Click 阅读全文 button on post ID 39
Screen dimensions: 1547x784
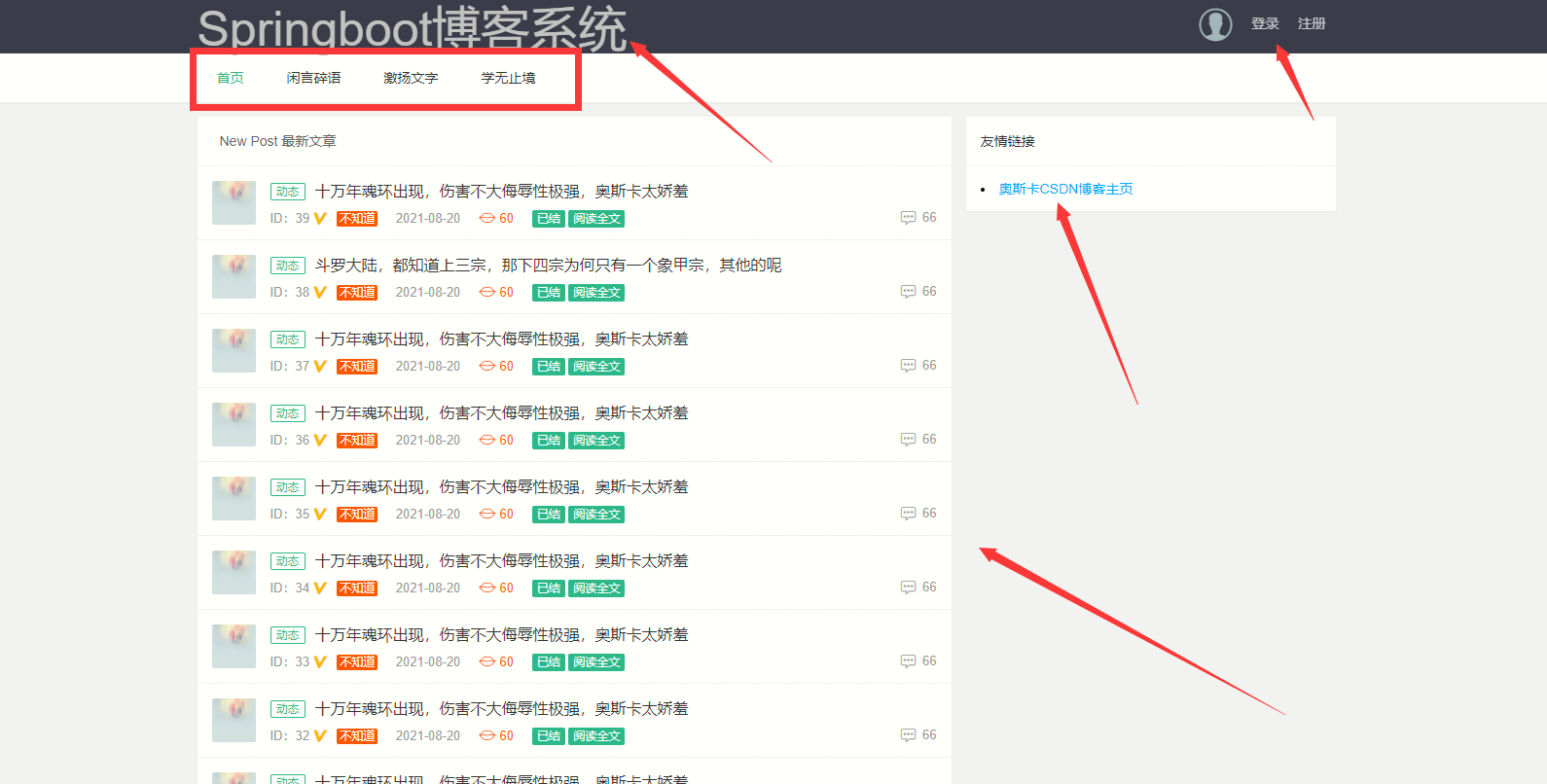click(596, 219)
